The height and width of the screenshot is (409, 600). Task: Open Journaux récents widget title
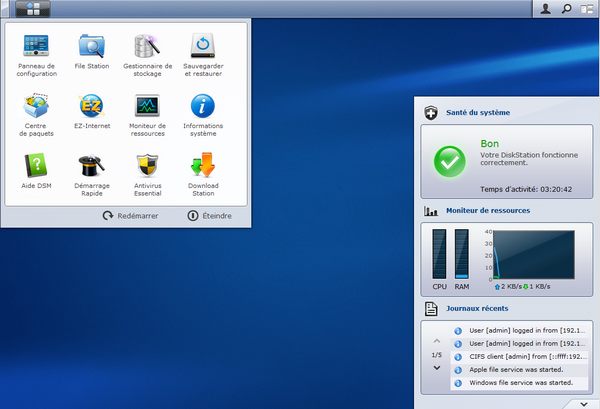pyautogui.click(x=477, y=308)
